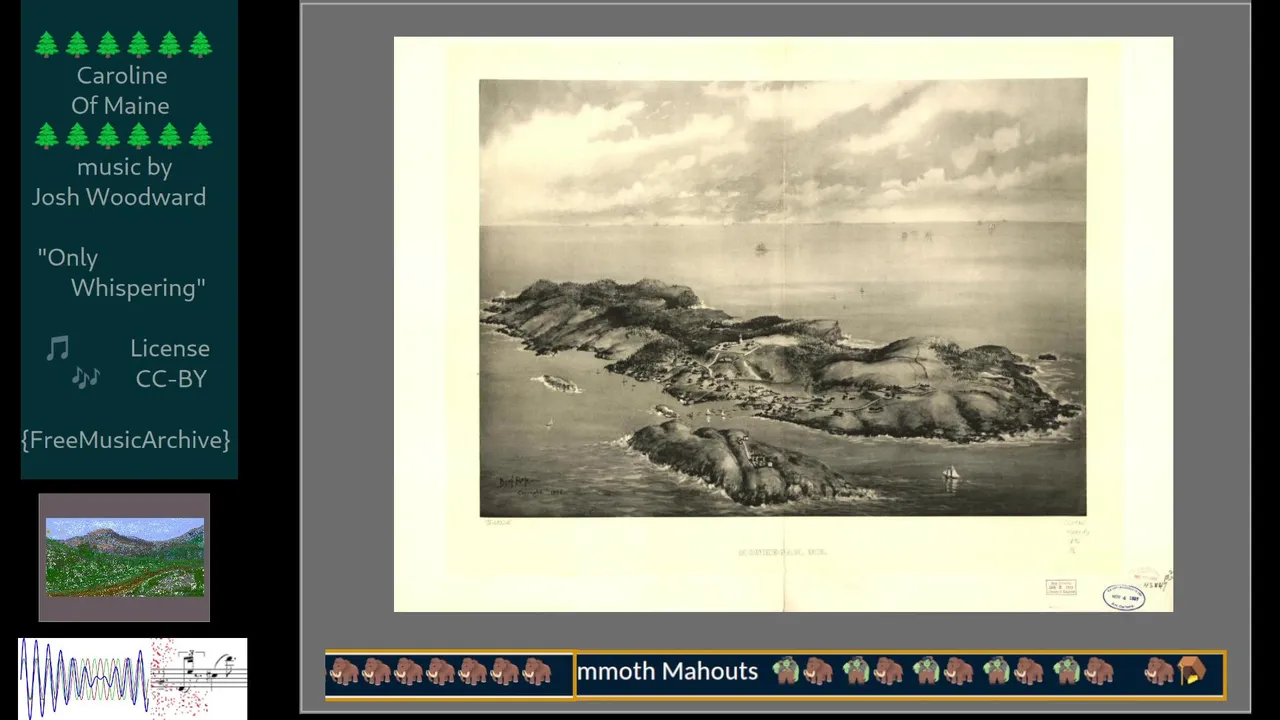
Task: Click the "mmoth Mahouts" ticker text
Action: 667,671
